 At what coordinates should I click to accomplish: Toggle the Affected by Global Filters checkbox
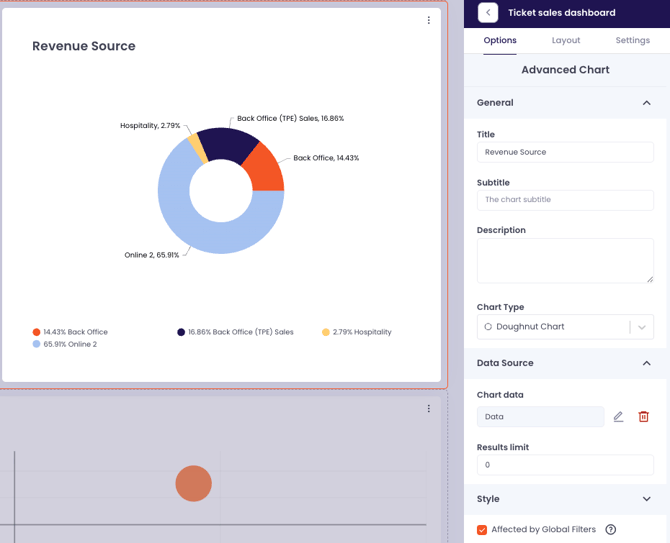(x=482, y=530)
